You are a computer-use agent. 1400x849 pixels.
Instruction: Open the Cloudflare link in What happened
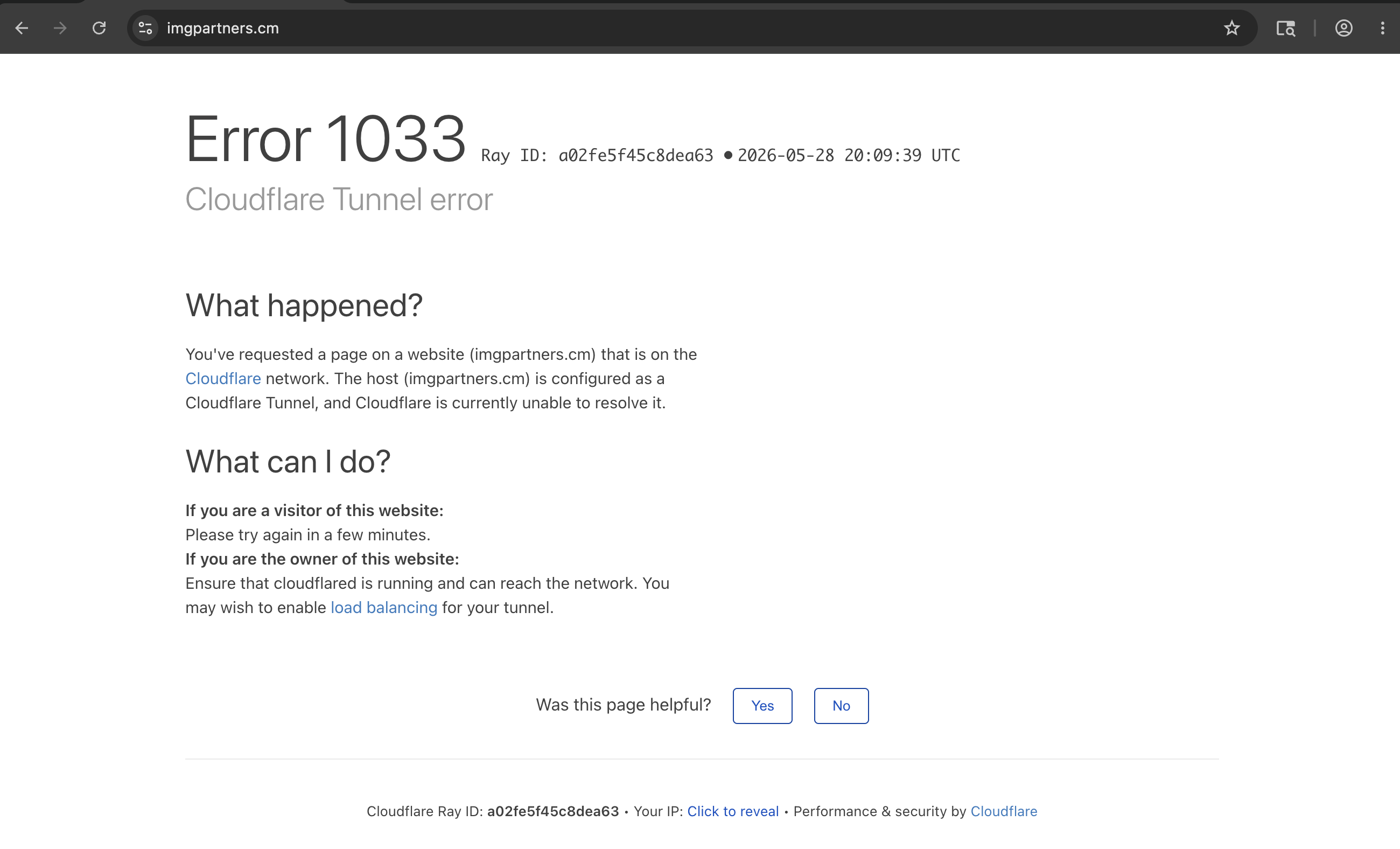click(x=223, y=379)
